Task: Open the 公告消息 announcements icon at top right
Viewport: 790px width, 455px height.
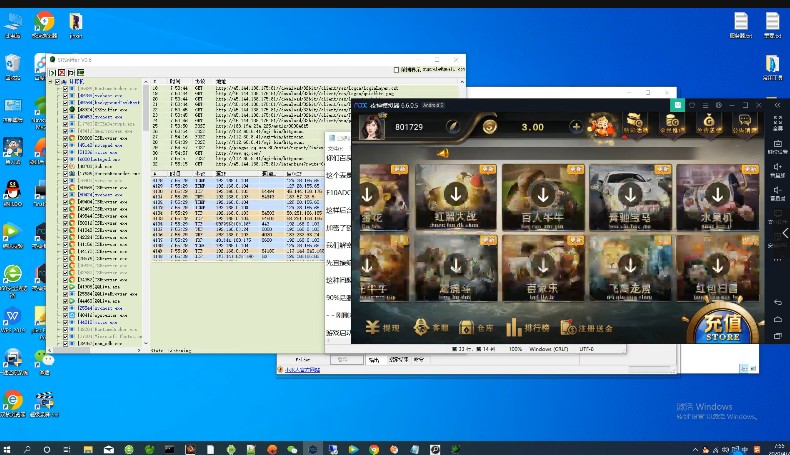Action: coord(743,125)
